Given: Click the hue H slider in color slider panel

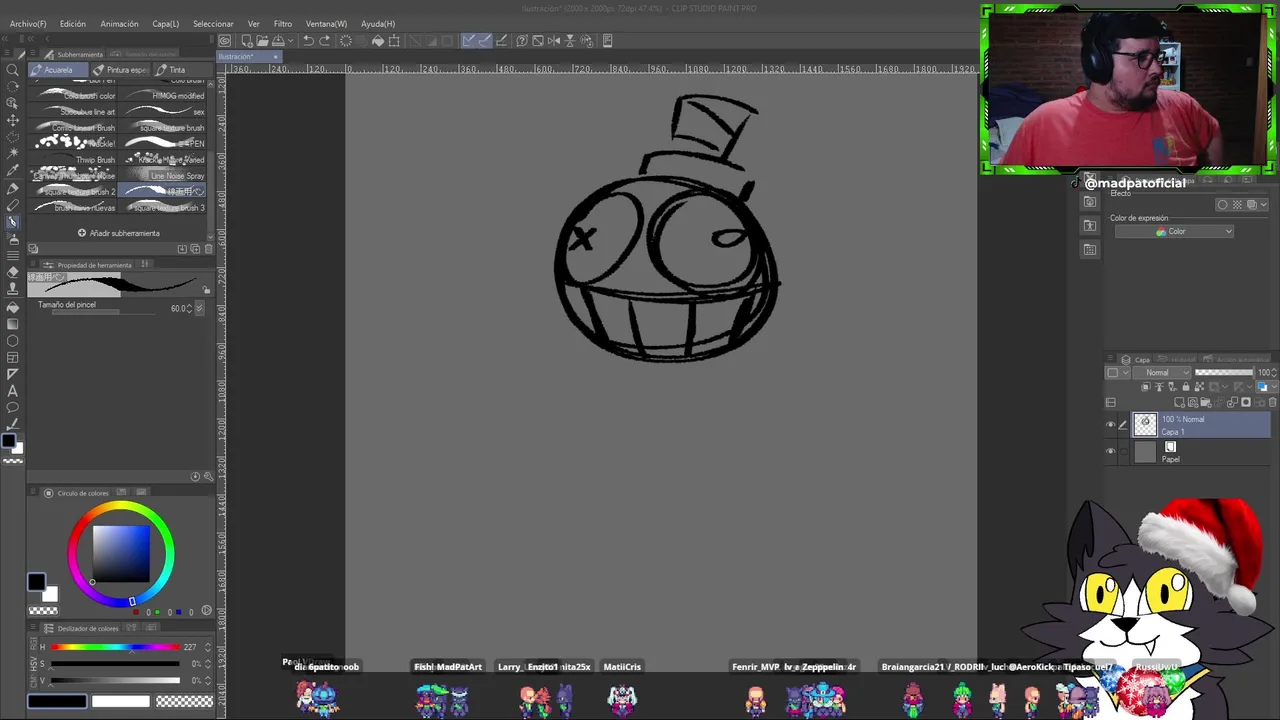Looking at the screenshot, I should point(116,647).
